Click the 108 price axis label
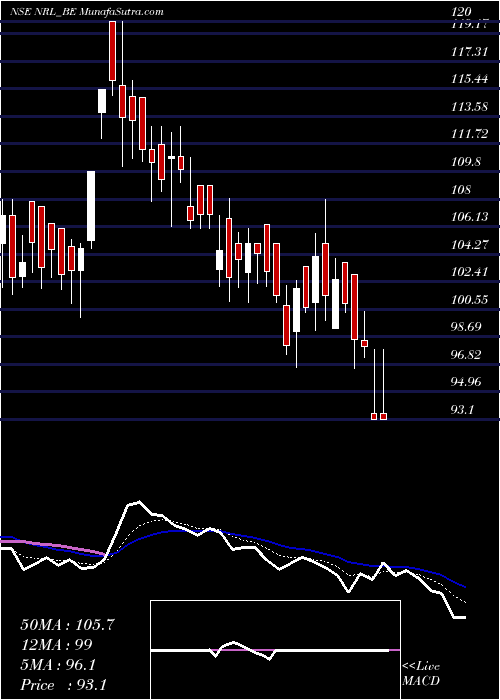Viewport: 500px width, 700px height. pos(461,190)
